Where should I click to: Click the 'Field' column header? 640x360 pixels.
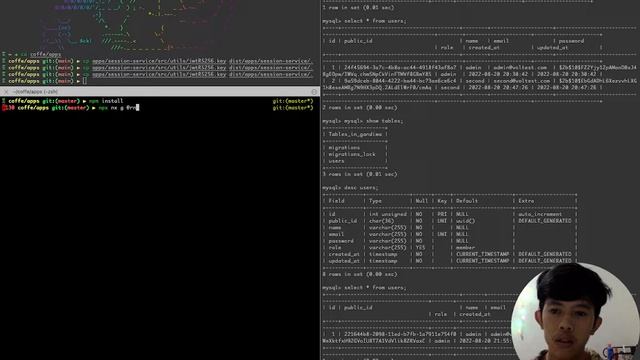(336, 201)
